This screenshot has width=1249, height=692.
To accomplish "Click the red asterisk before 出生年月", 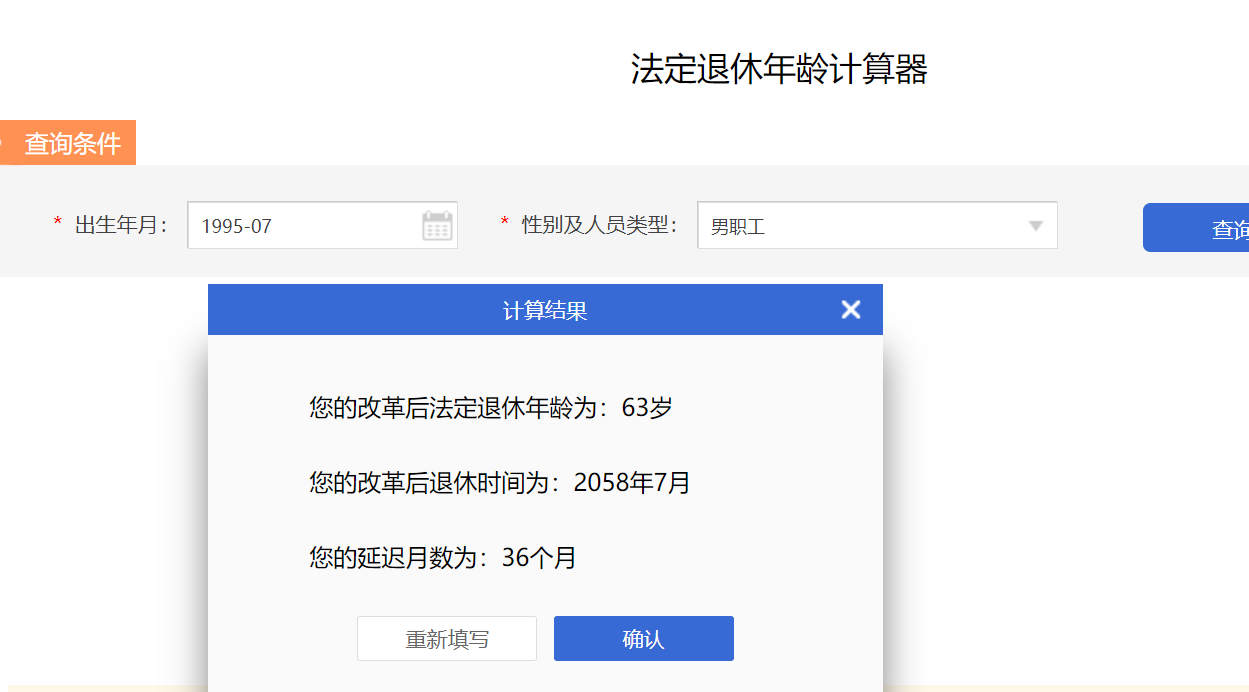I will coord(58,223).
